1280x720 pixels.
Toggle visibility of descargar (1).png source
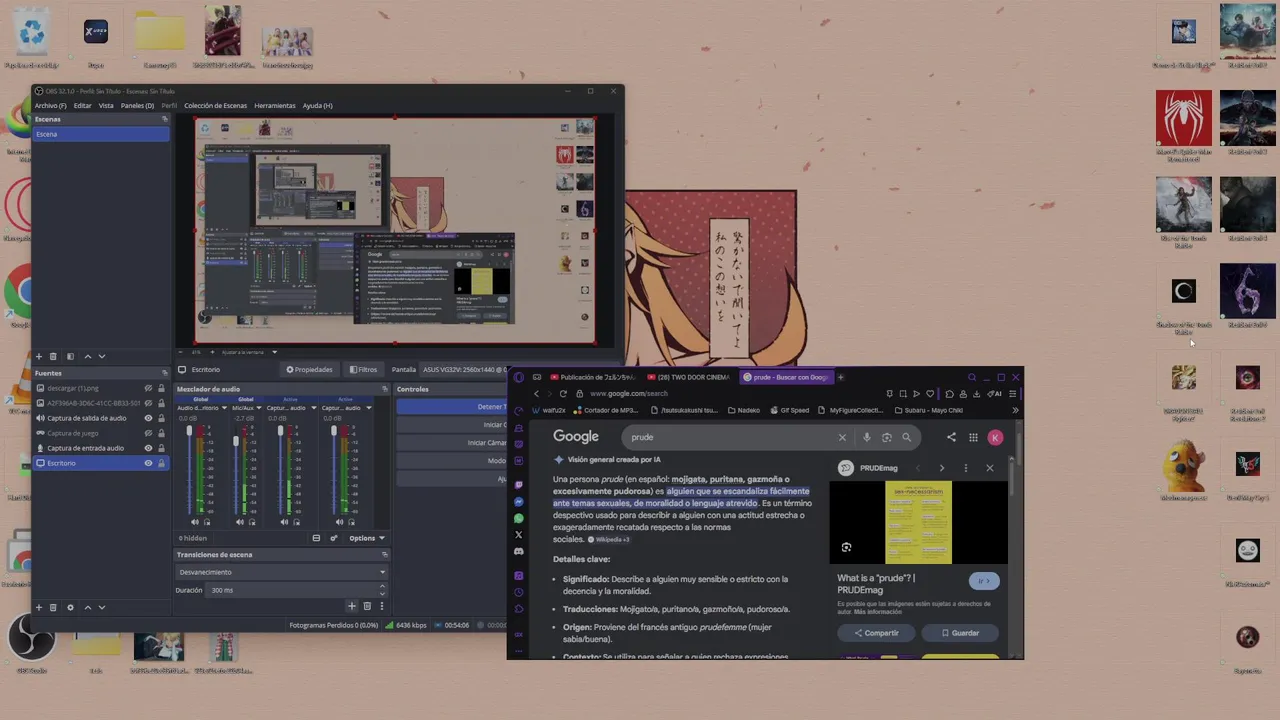coord(148,388)
